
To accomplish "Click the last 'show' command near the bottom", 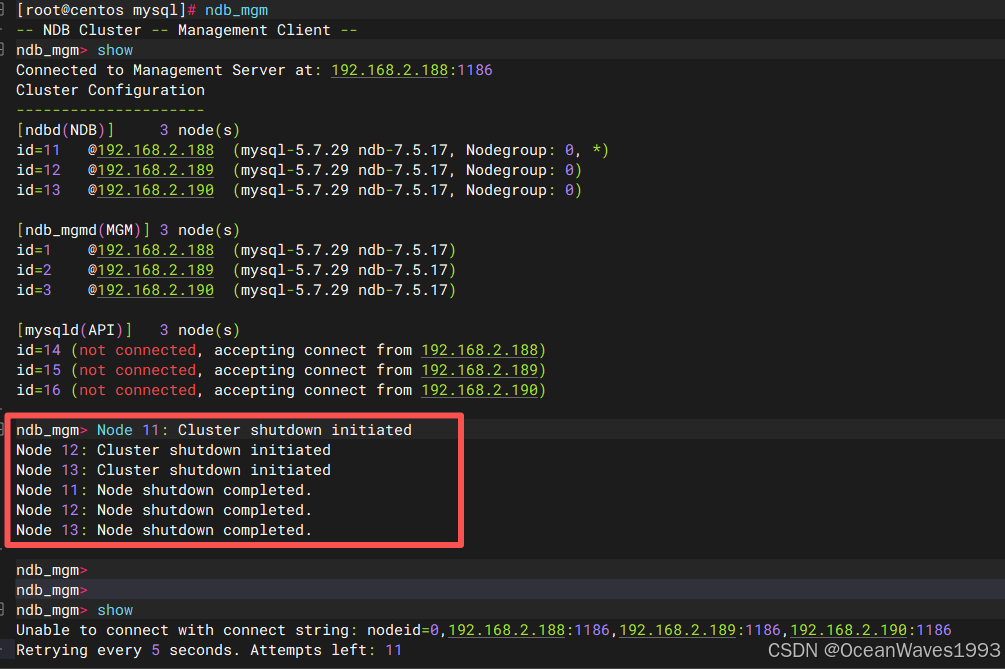I will click(115, 610).
